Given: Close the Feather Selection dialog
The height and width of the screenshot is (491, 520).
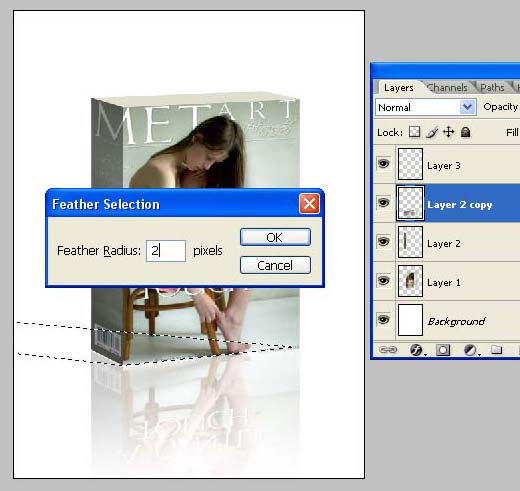Looking at the screenshot, I should [309, 203].
